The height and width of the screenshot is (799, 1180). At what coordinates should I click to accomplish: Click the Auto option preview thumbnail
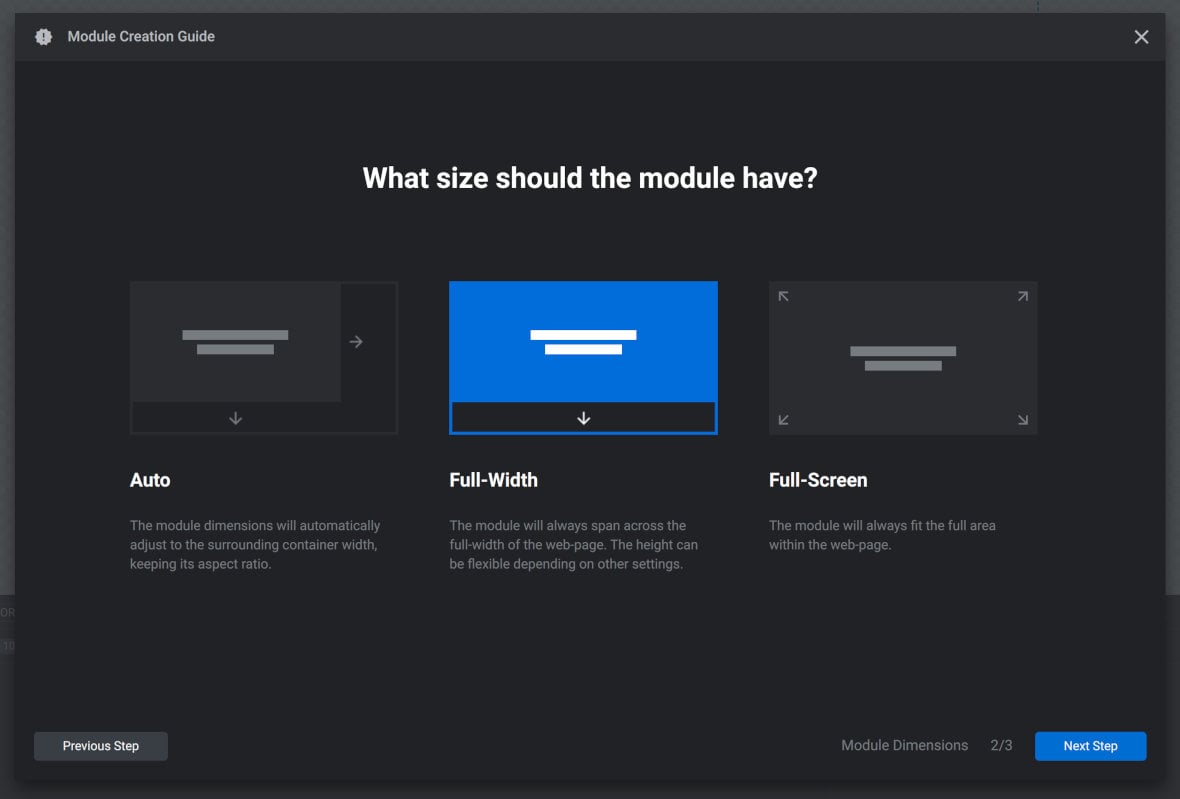[263, 357]
